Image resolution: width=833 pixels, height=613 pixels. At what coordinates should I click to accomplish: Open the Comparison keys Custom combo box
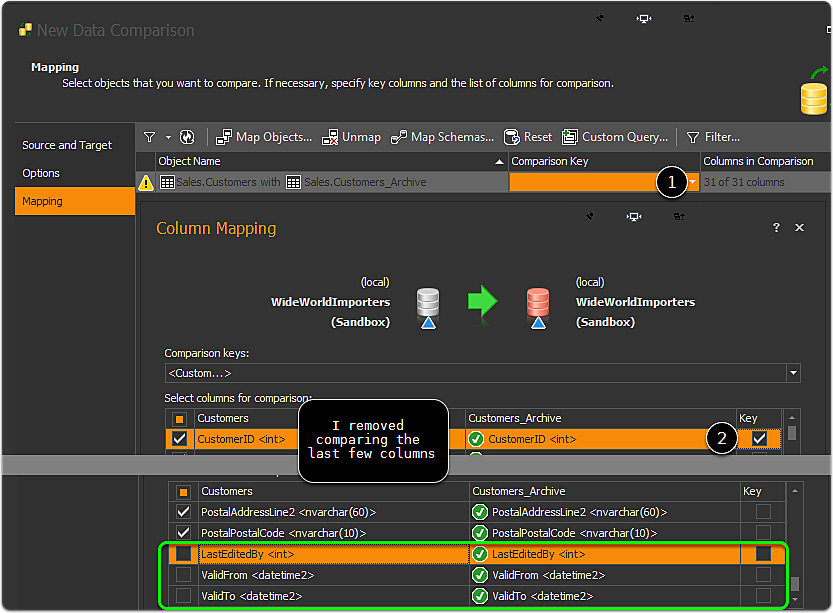(x=482, y=373)
